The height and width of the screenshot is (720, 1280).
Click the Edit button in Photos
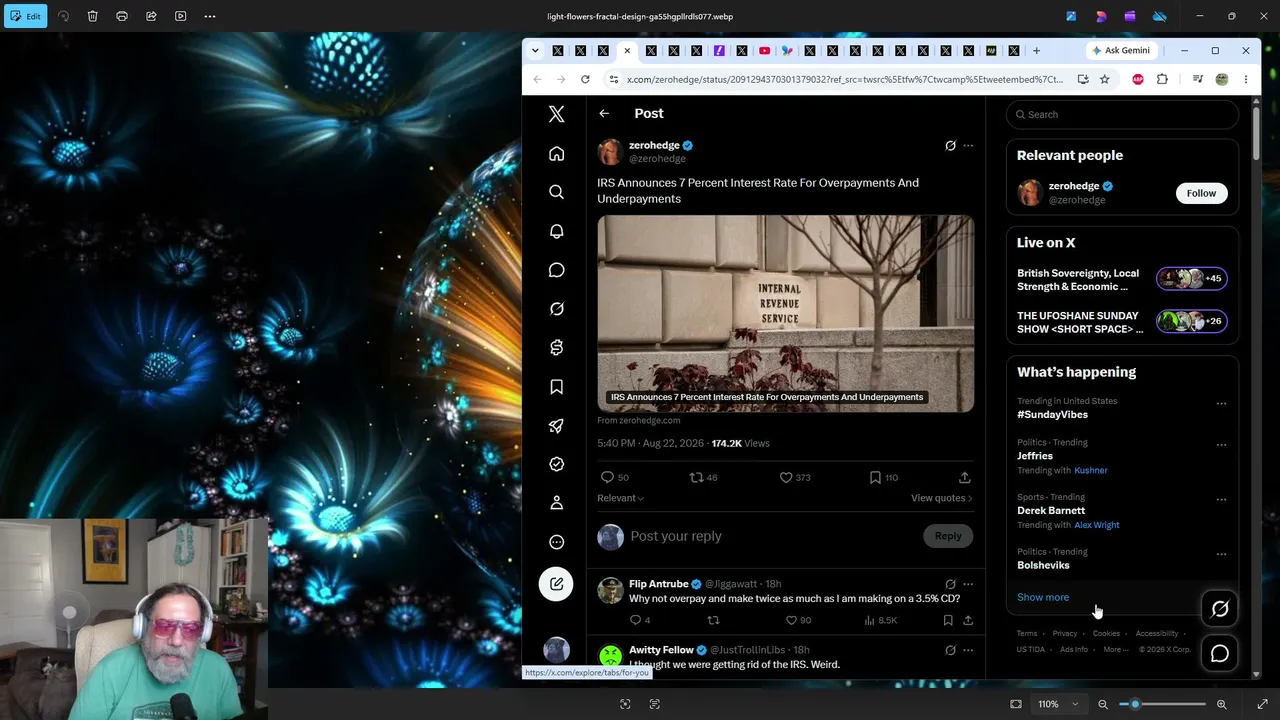pos(25,16)
